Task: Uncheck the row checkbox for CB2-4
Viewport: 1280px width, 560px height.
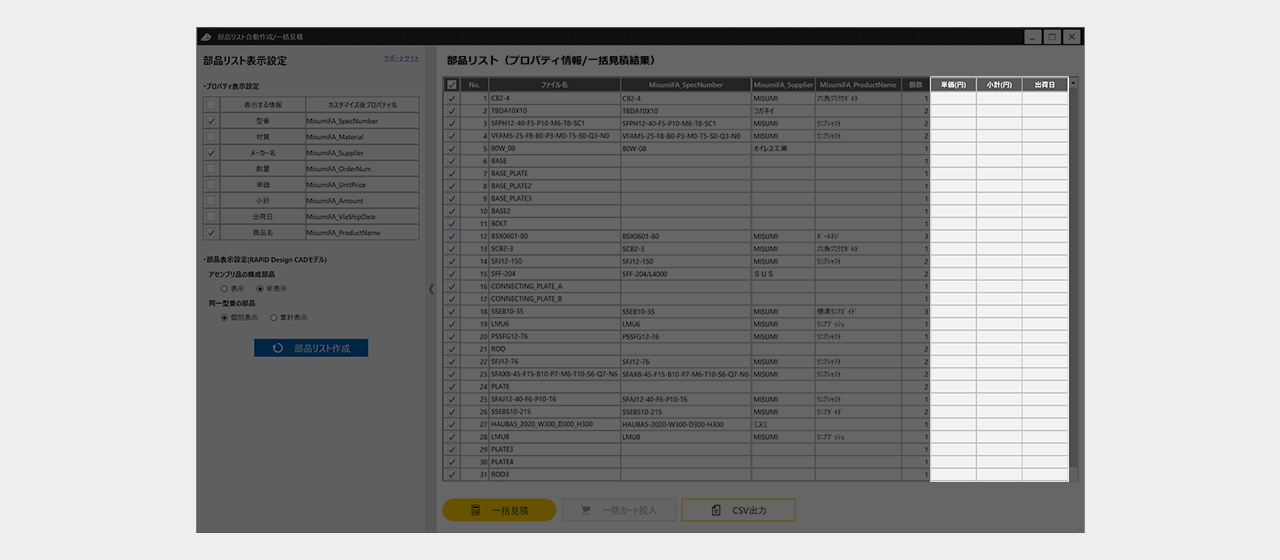Action: click(x=452, y=99)
